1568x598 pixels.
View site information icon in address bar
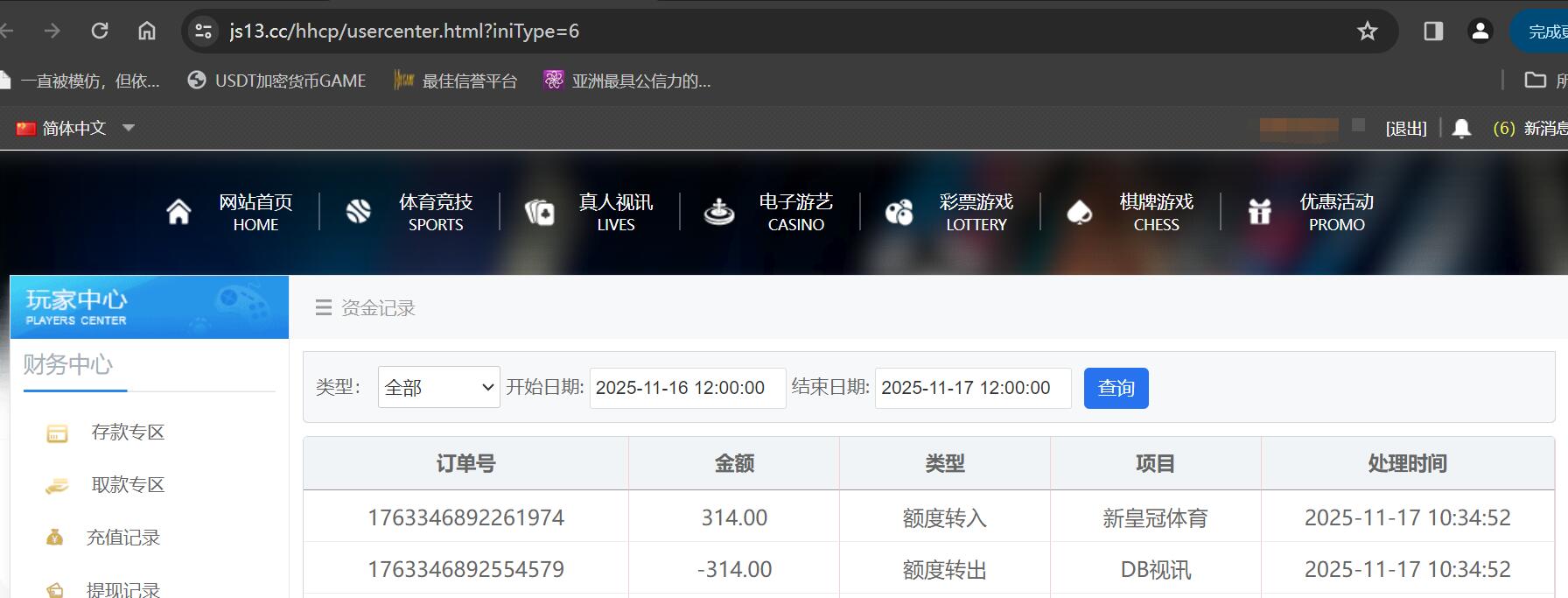[x=203, y=31]
